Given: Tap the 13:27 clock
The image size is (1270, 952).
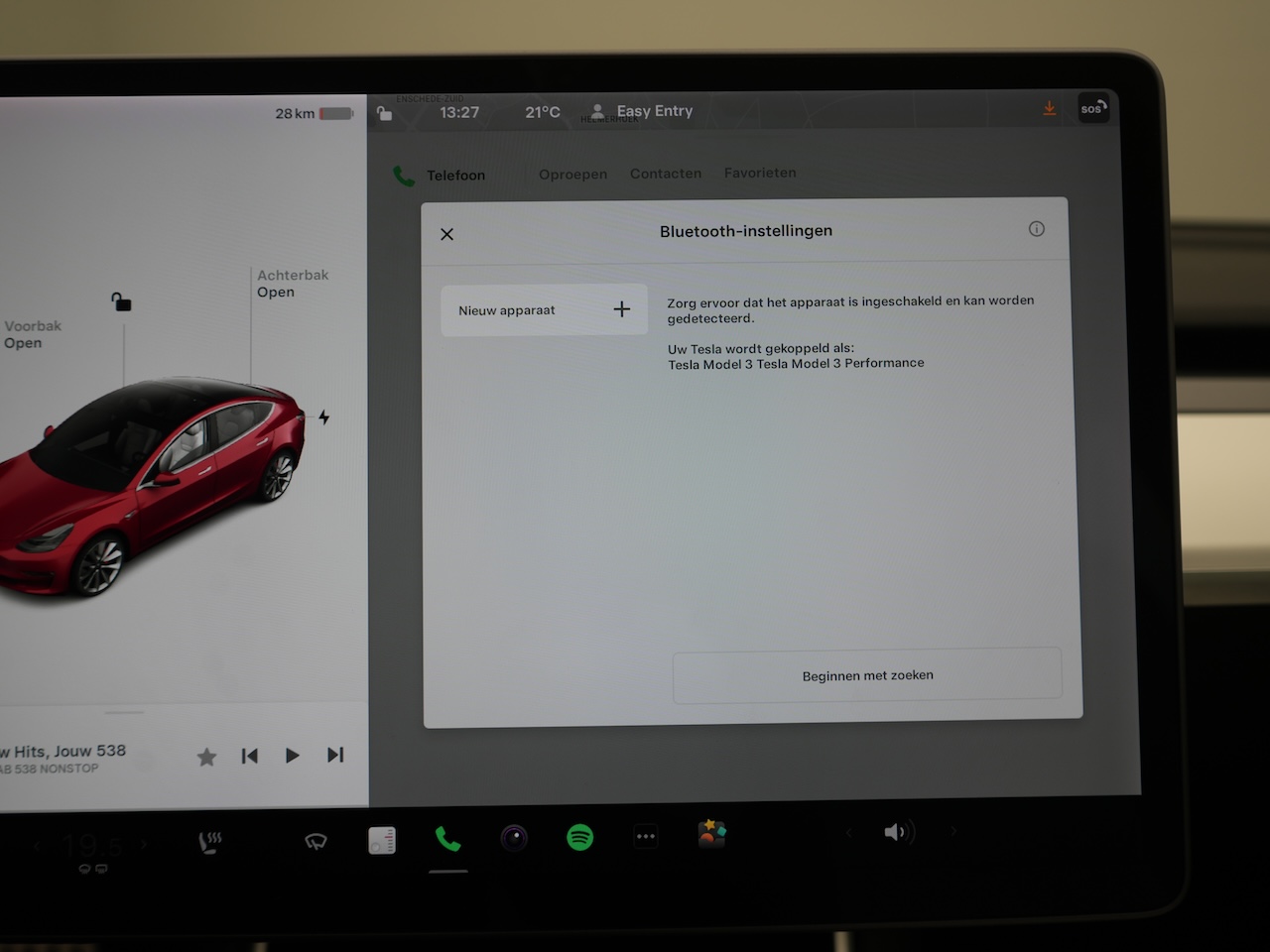Looking at the screenshot, I should click(459, 112).
